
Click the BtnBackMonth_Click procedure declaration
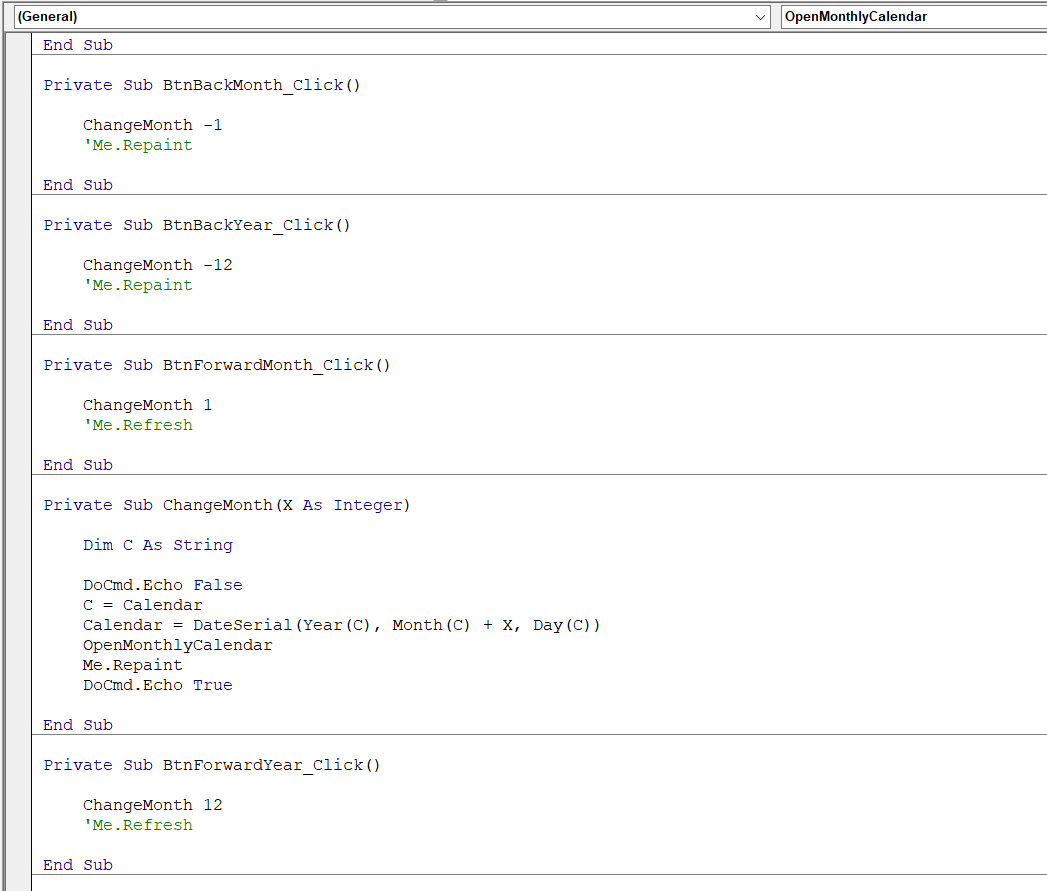(x=201, y=85)
